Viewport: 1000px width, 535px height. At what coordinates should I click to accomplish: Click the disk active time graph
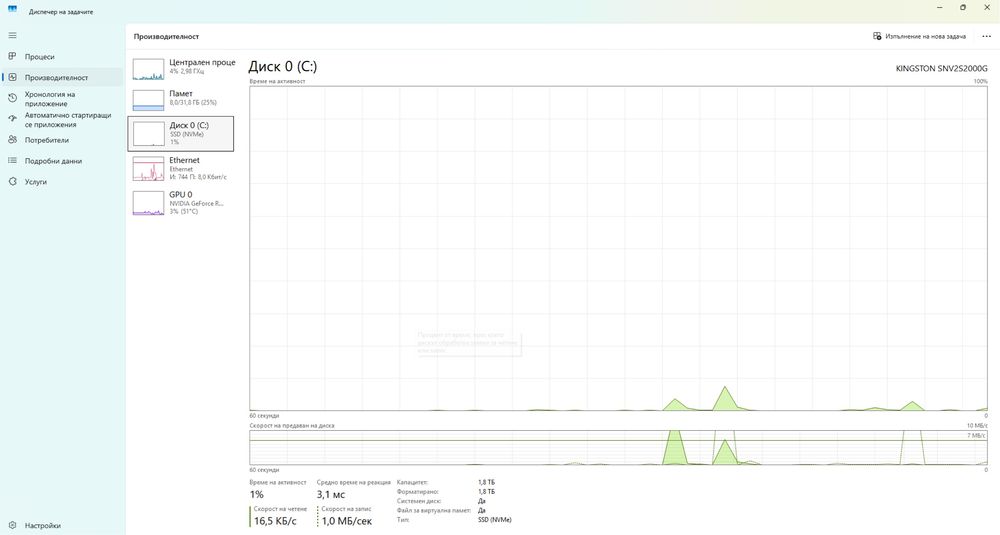pyautogui.click(x=618, y=248)
